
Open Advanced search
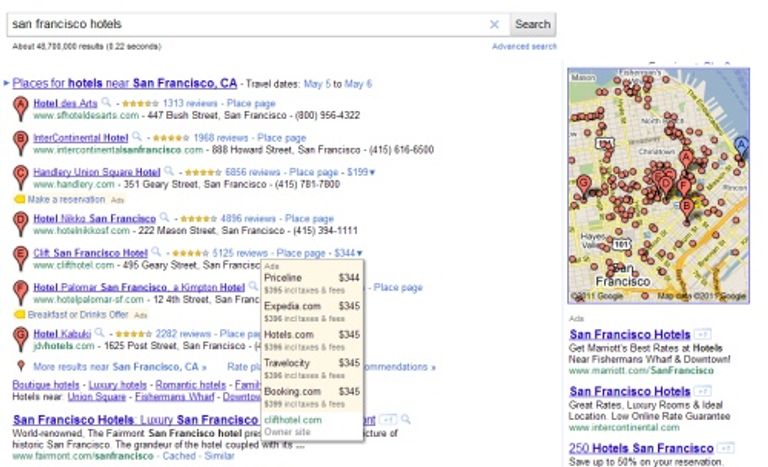(x=524, y=47)
